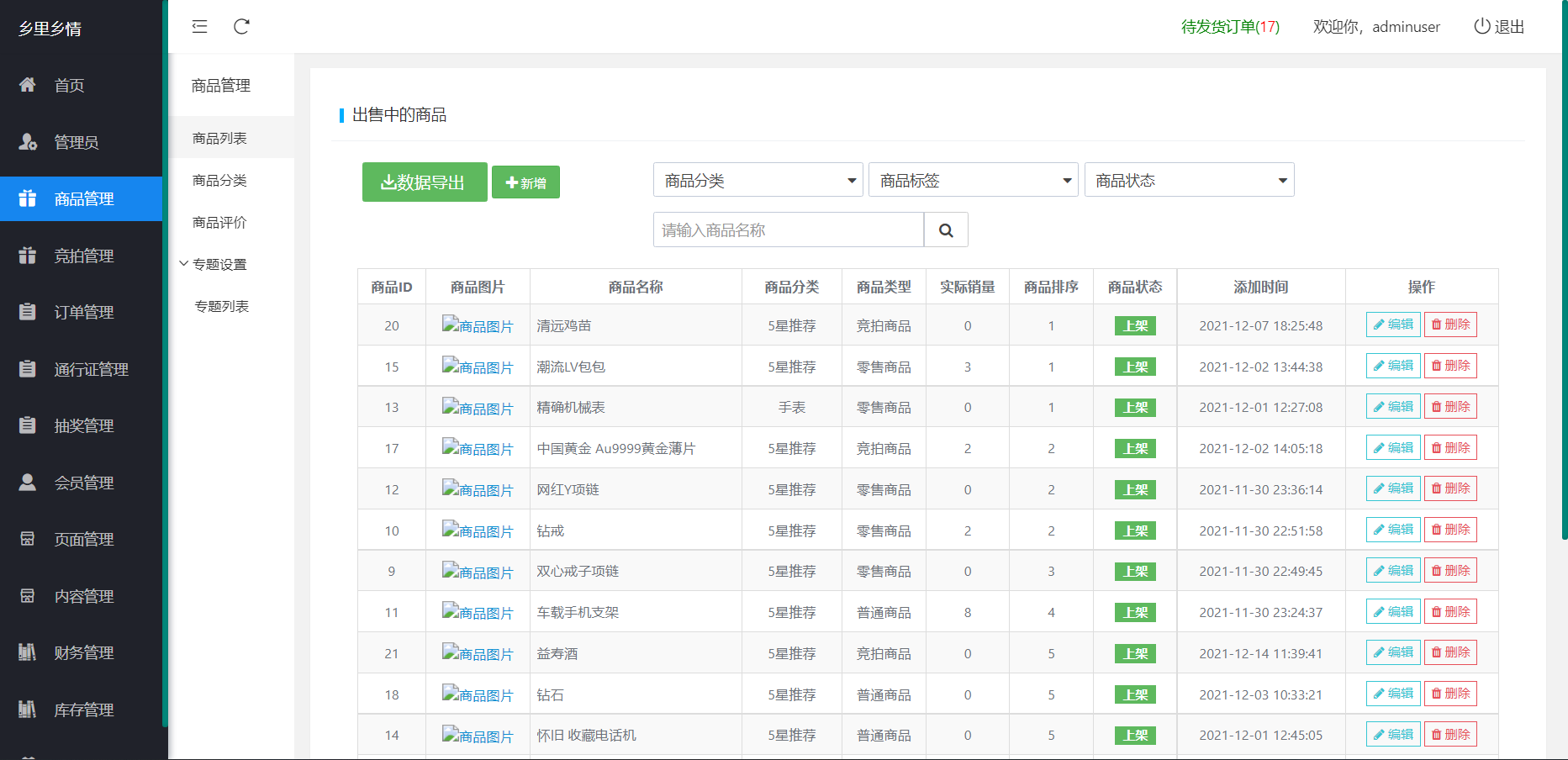The width and height of the screenshot is (1568, 760).
Task: Open 商品列表 in the submenu
Action: tap(219, 138)
